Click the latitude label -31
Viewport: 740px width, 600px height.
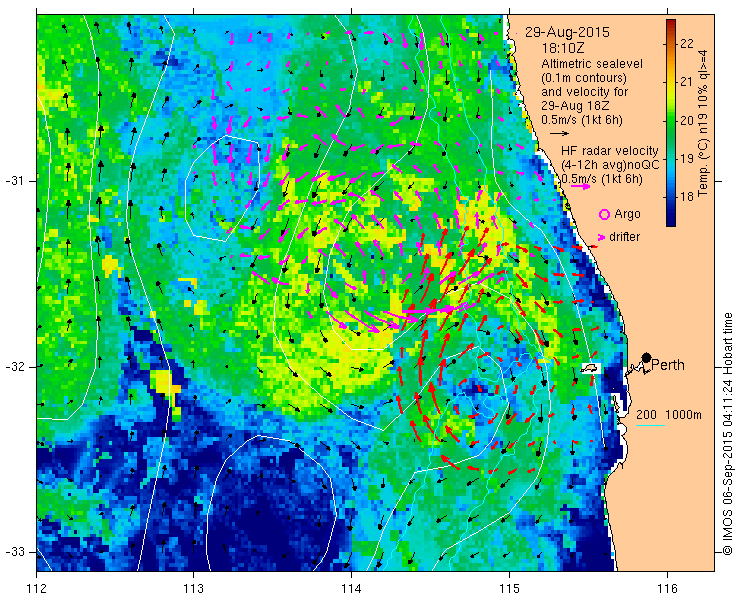click(x=15, y=181)
